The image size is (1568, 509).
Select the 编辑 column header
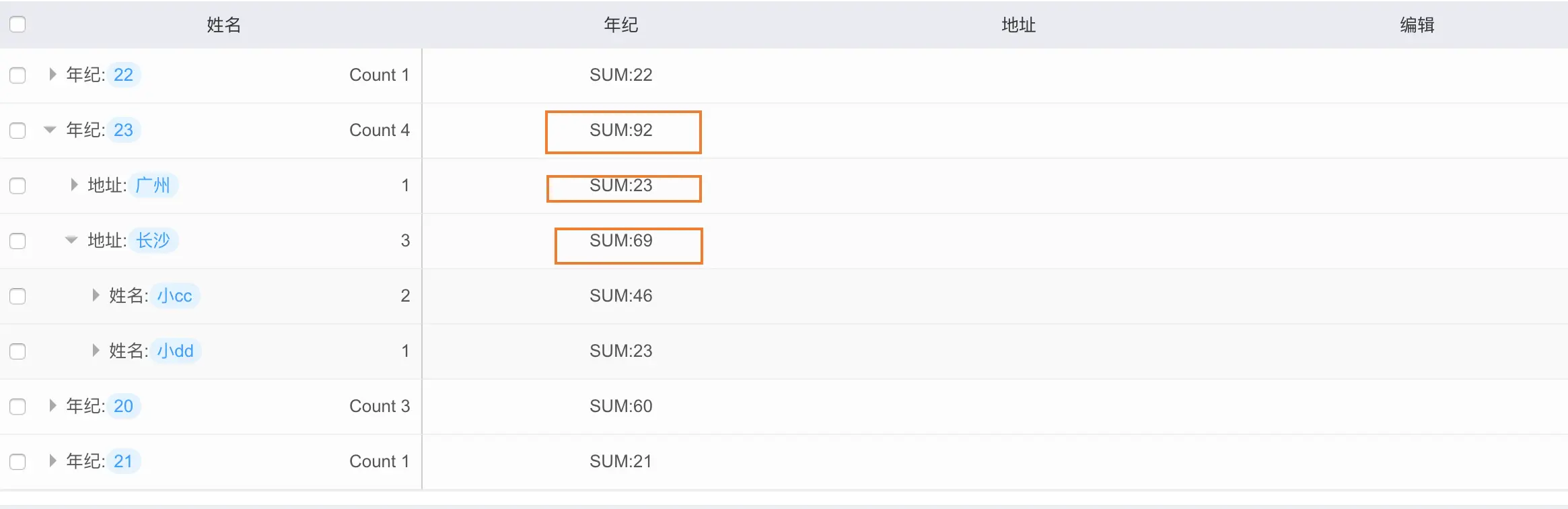(x=1417, y=25)
